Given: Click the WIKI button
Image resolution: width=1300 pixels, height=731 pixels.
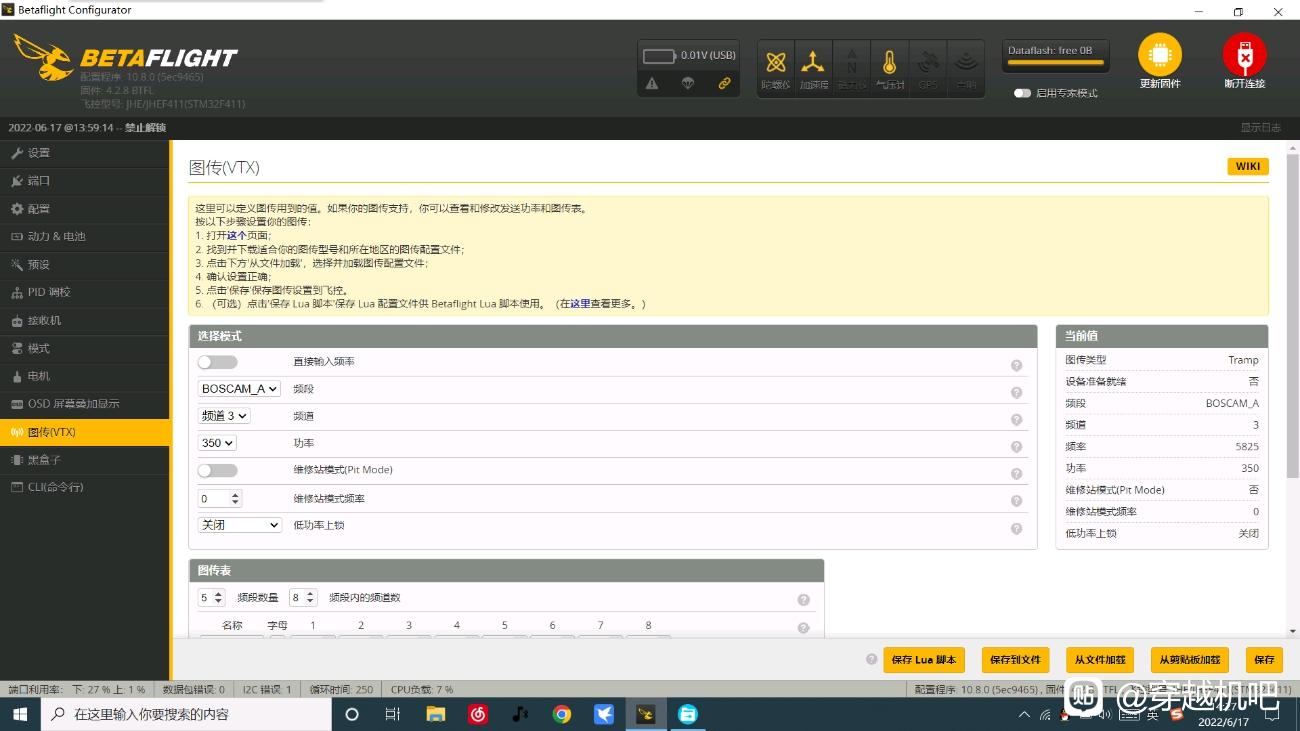Looking at the screenshot, I should (x=1248, y=166).
